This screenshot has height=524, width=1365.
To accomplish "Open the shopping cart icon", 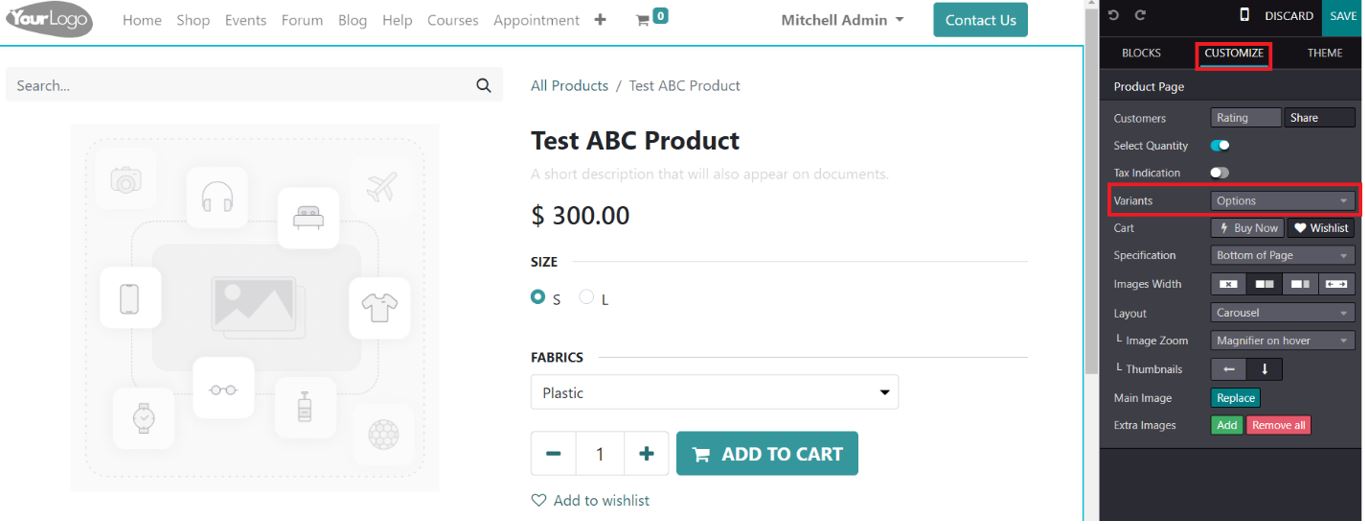I will [643, 20].
